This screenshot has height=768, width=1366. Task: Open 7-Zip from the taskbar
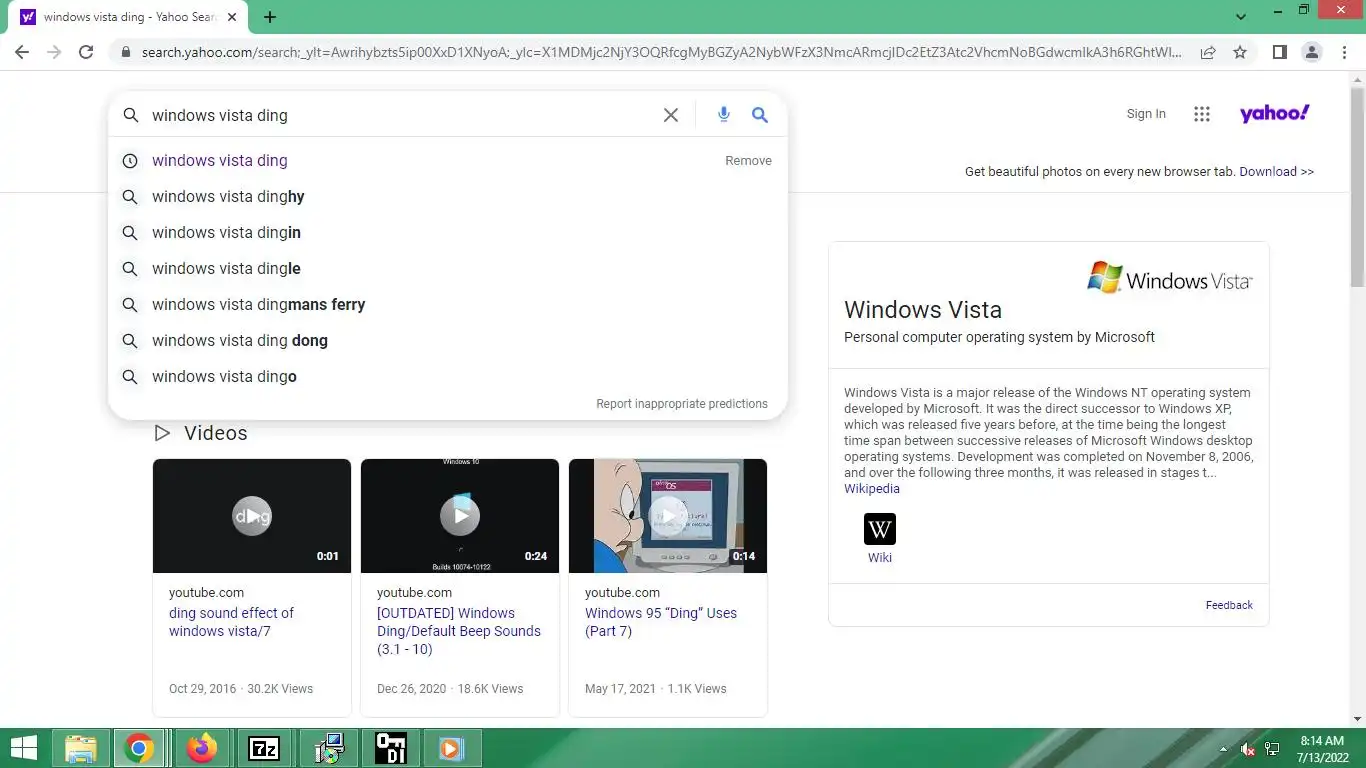click(x=264, y=748)
